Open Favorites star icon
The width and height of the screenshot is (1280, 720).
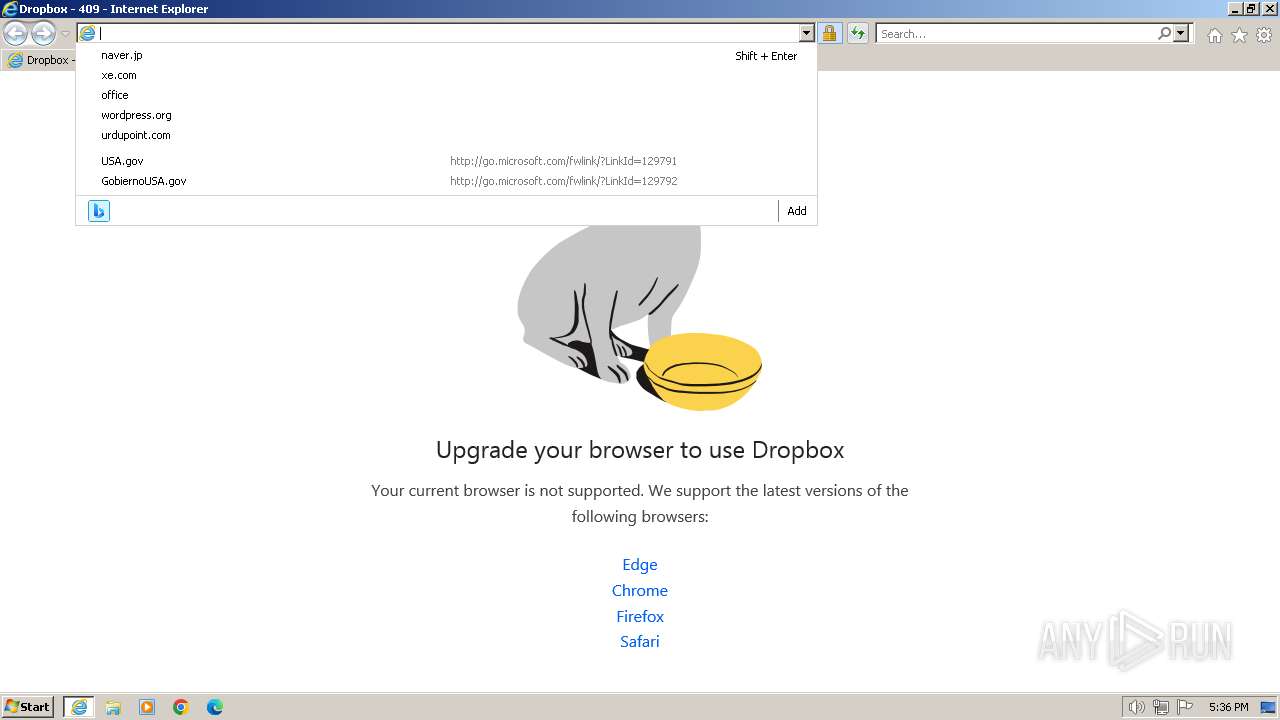[1239, 35]
